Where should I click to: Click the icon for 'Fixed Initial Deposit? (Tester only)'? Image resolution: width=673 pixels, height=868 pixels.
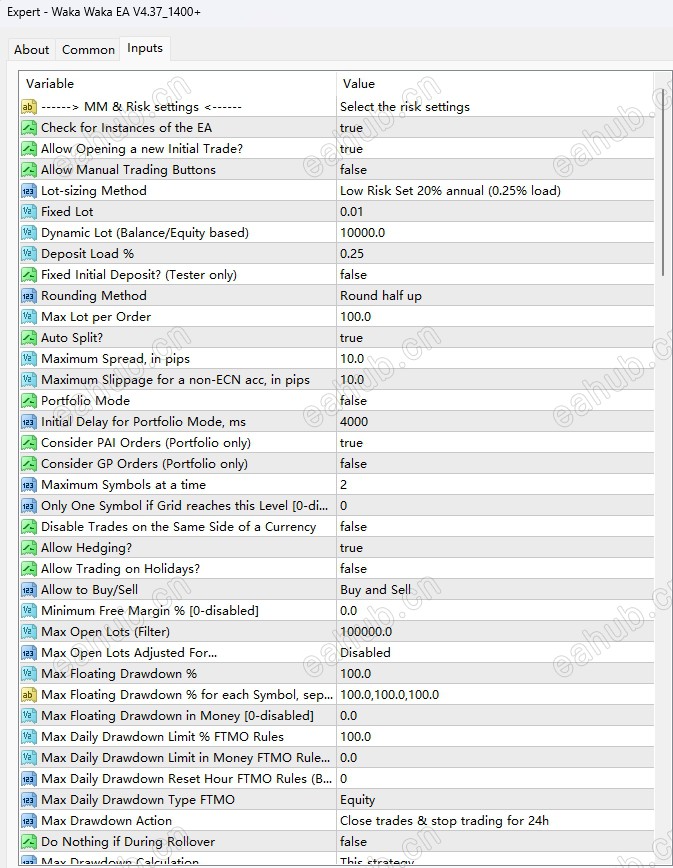tap(29, 275)
